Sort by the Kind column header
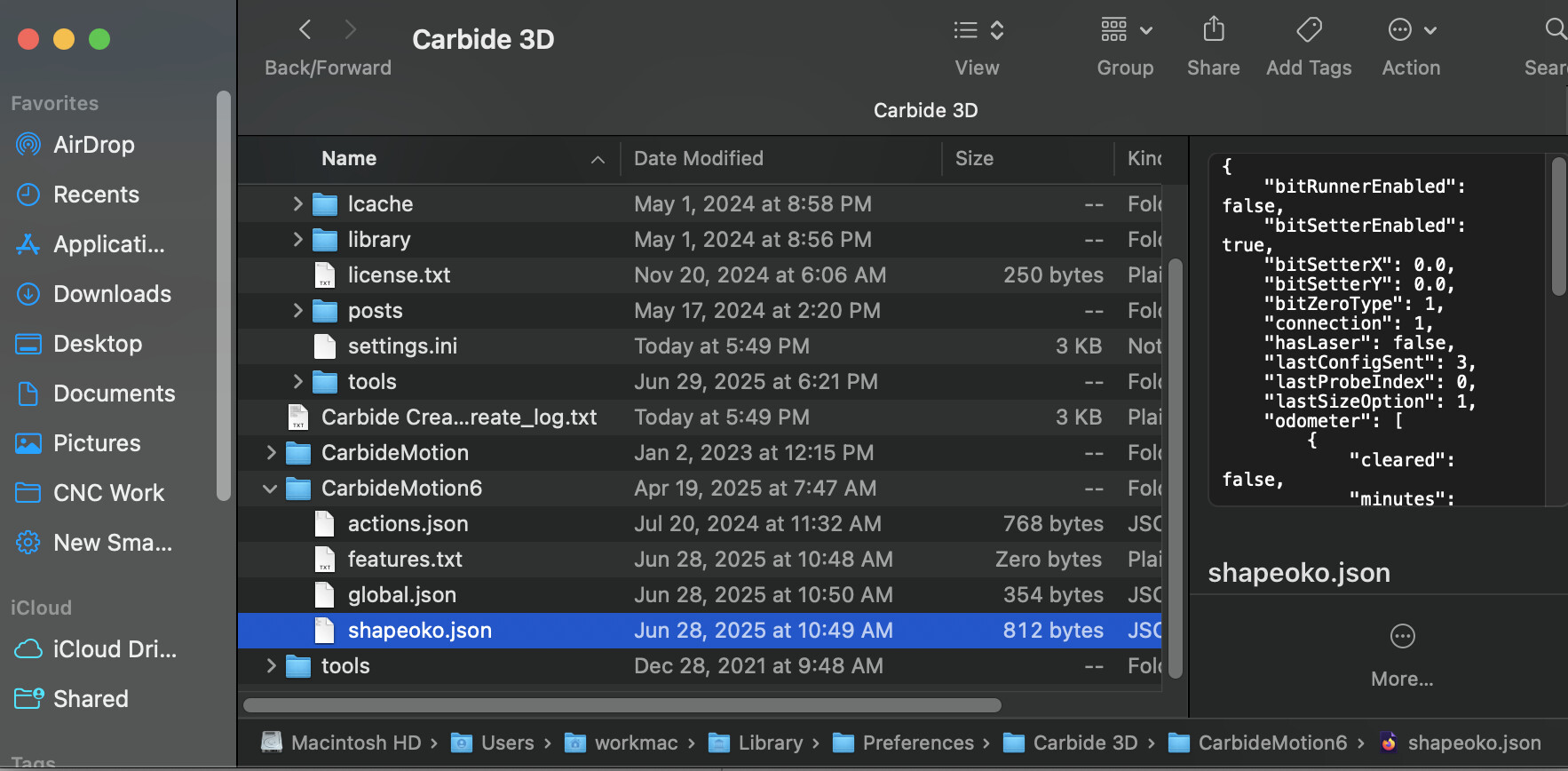1568x771 pixels. point(1144,159)
